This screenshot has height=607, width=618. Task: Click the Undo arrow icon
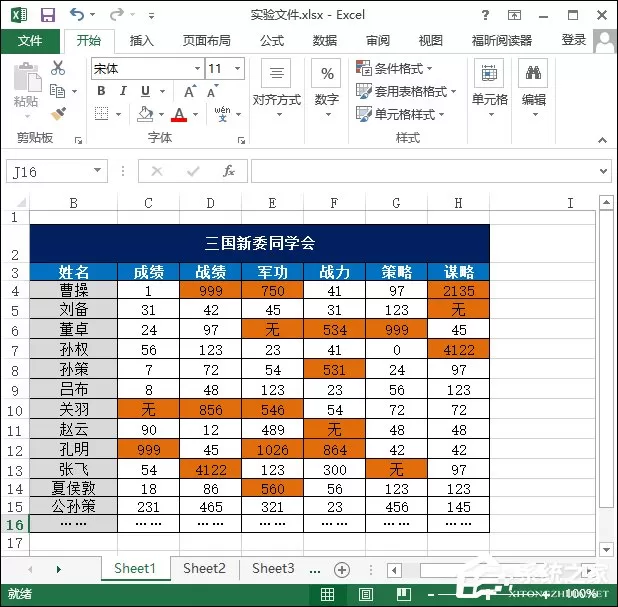coord(77,15)
